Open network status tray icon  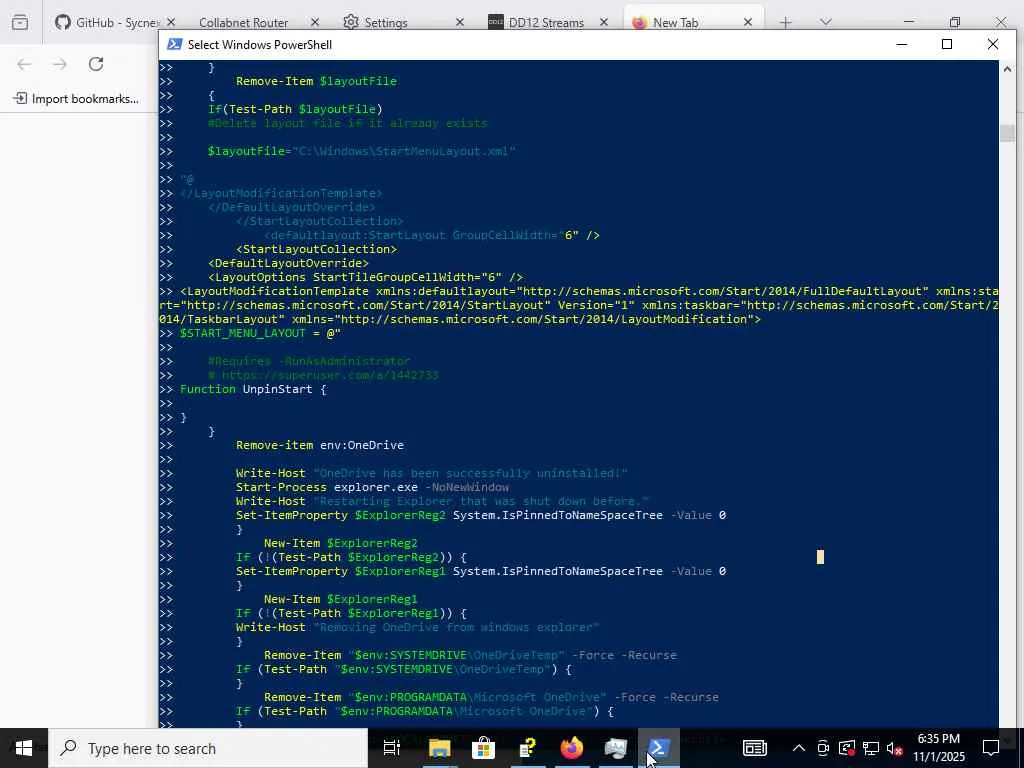coord(871,748)
